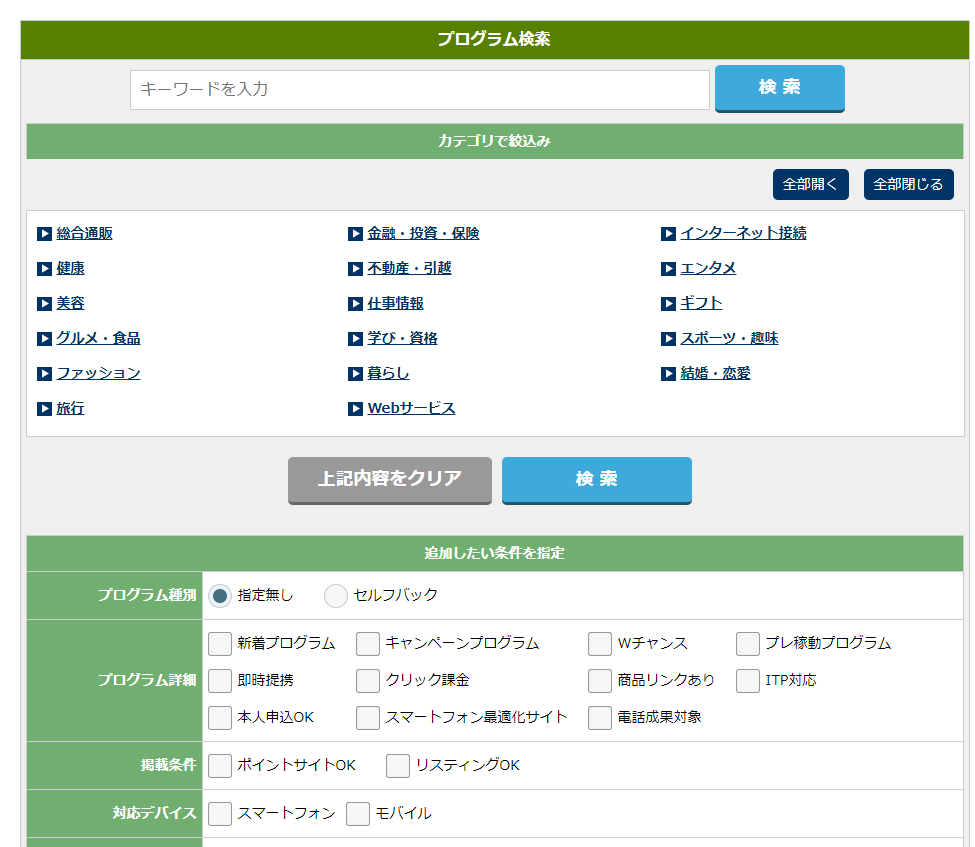Click the arrow icon beside 総合通販
The height and width of the screenshot is (847, 975).
44,234
